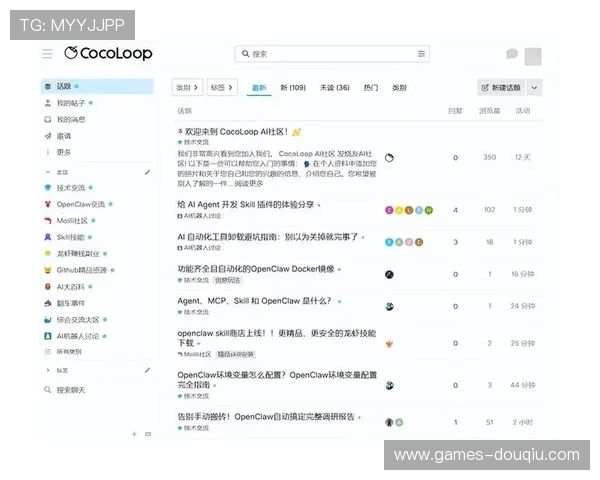Click the keyboard shortcuts icon at sidebar bottom

pos(148,434)
